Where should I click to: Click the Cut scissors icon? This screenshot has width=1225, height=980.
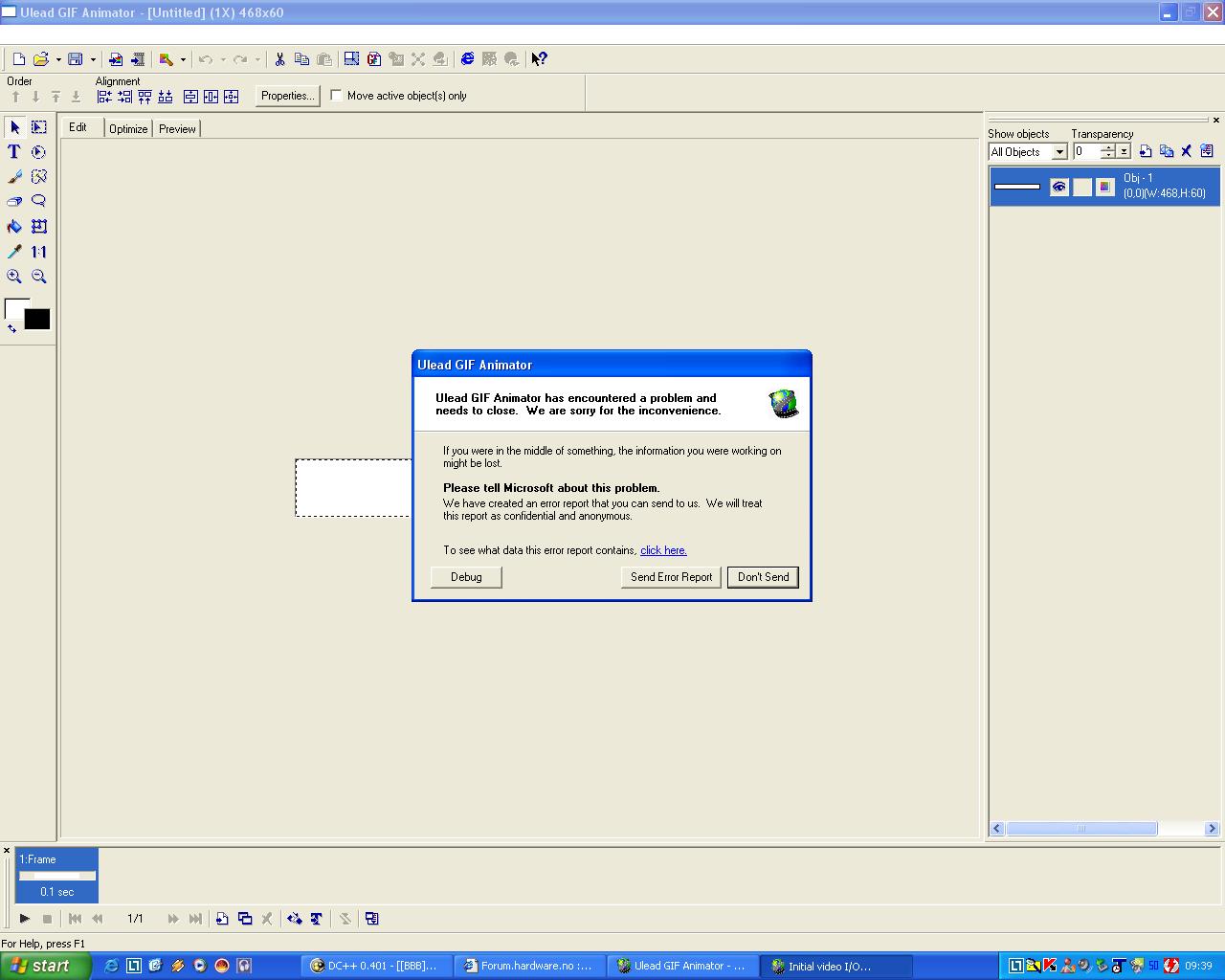click(279, 59)
